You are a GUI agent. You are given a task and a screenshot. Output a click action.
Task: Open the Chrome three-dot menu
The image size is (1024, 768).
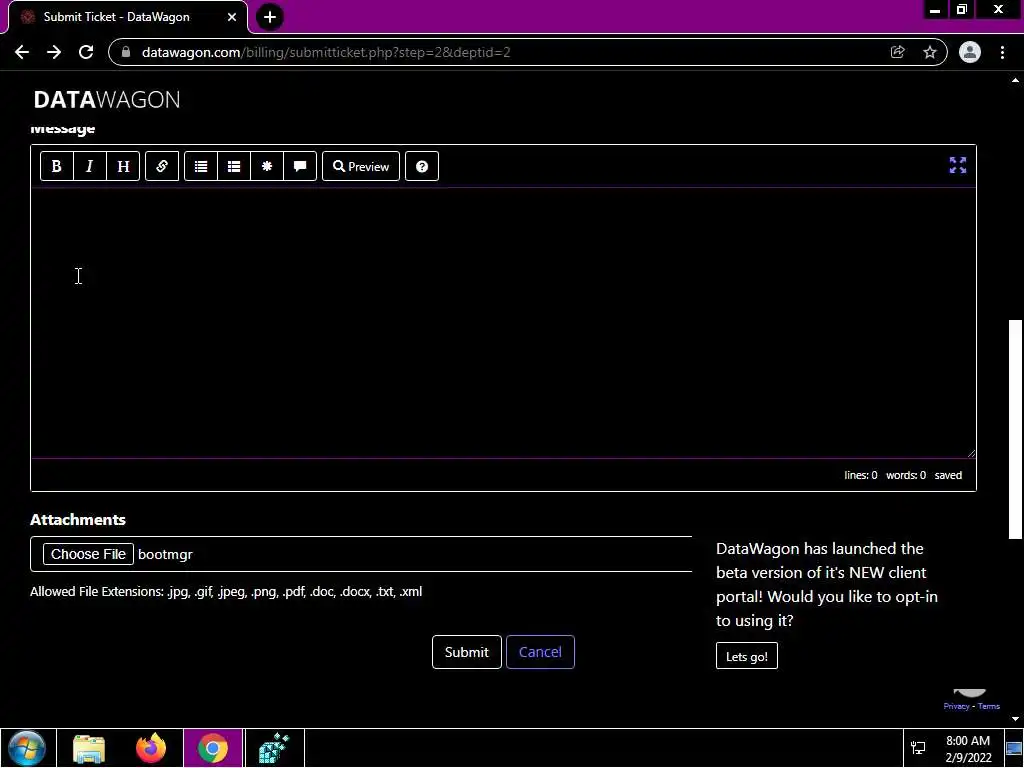point(1002,52)
